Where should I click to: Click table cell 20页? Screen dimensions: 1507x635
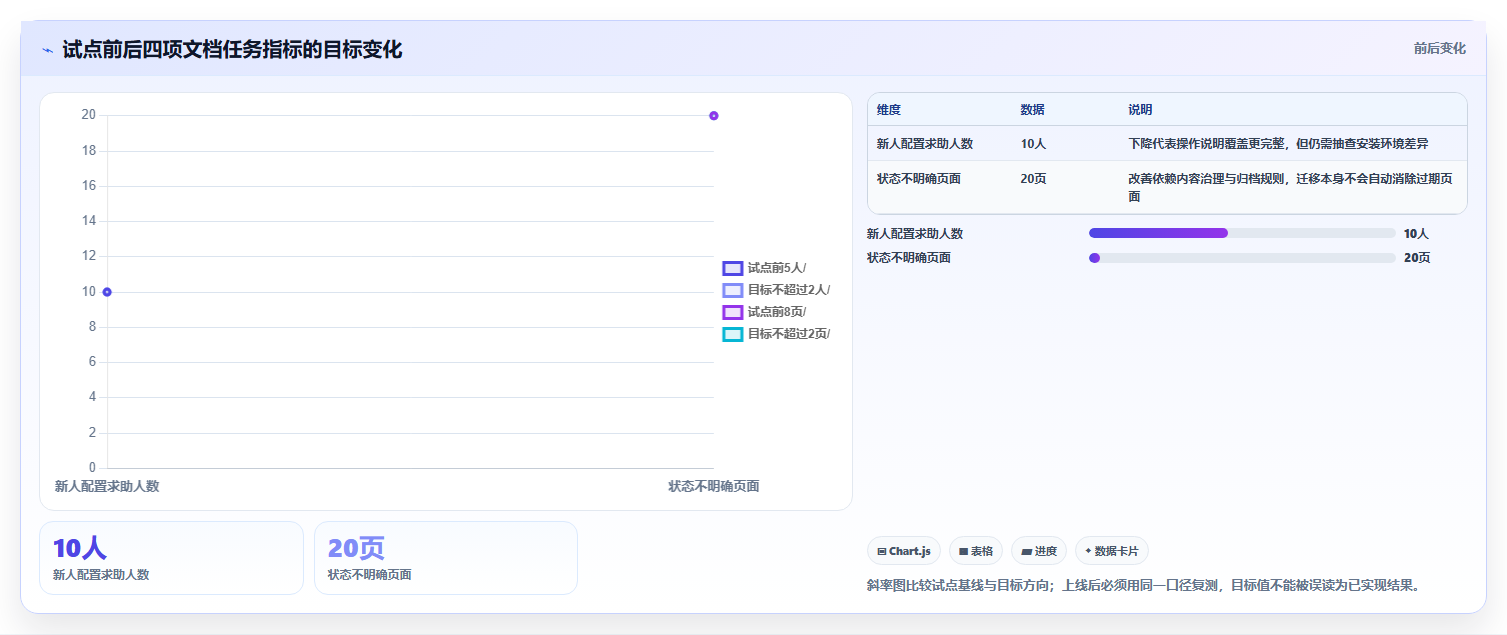pos(1033,179)
